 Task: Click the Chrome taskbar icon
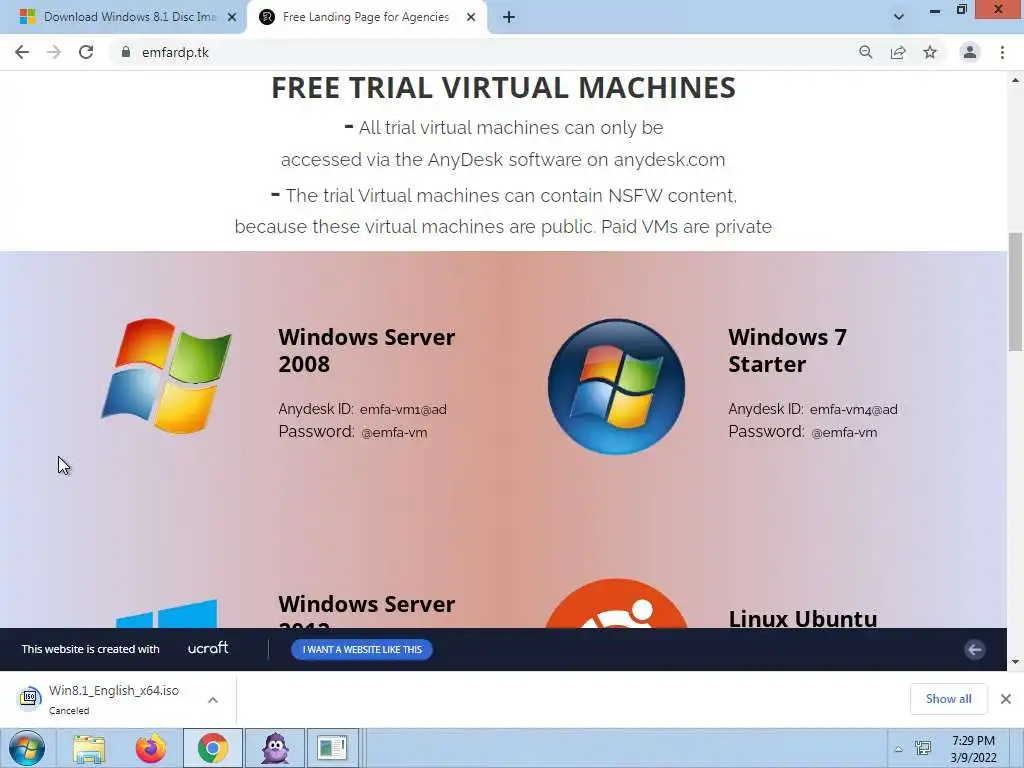pyautogui.click(x=212, y=748)
